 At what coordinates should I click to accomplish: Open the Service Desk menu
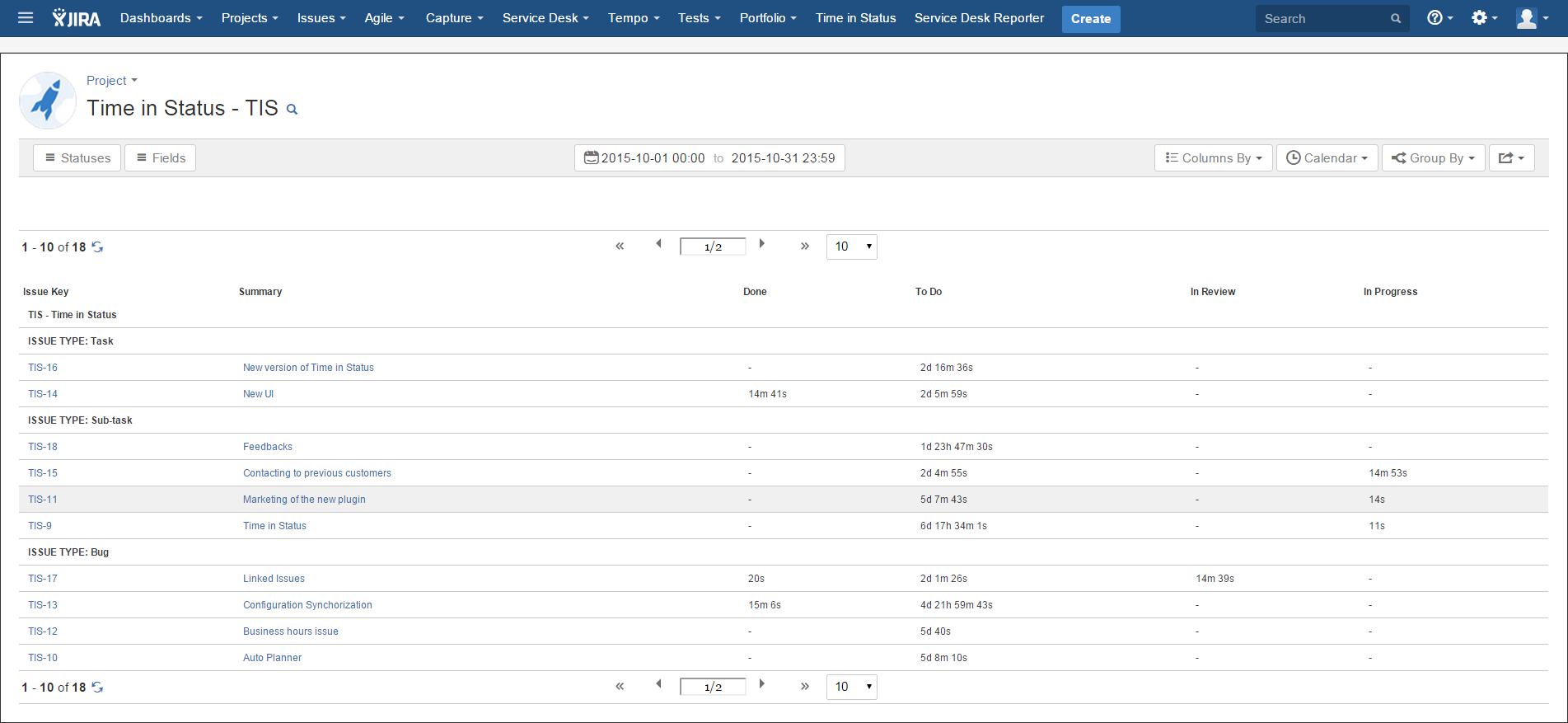545,18
